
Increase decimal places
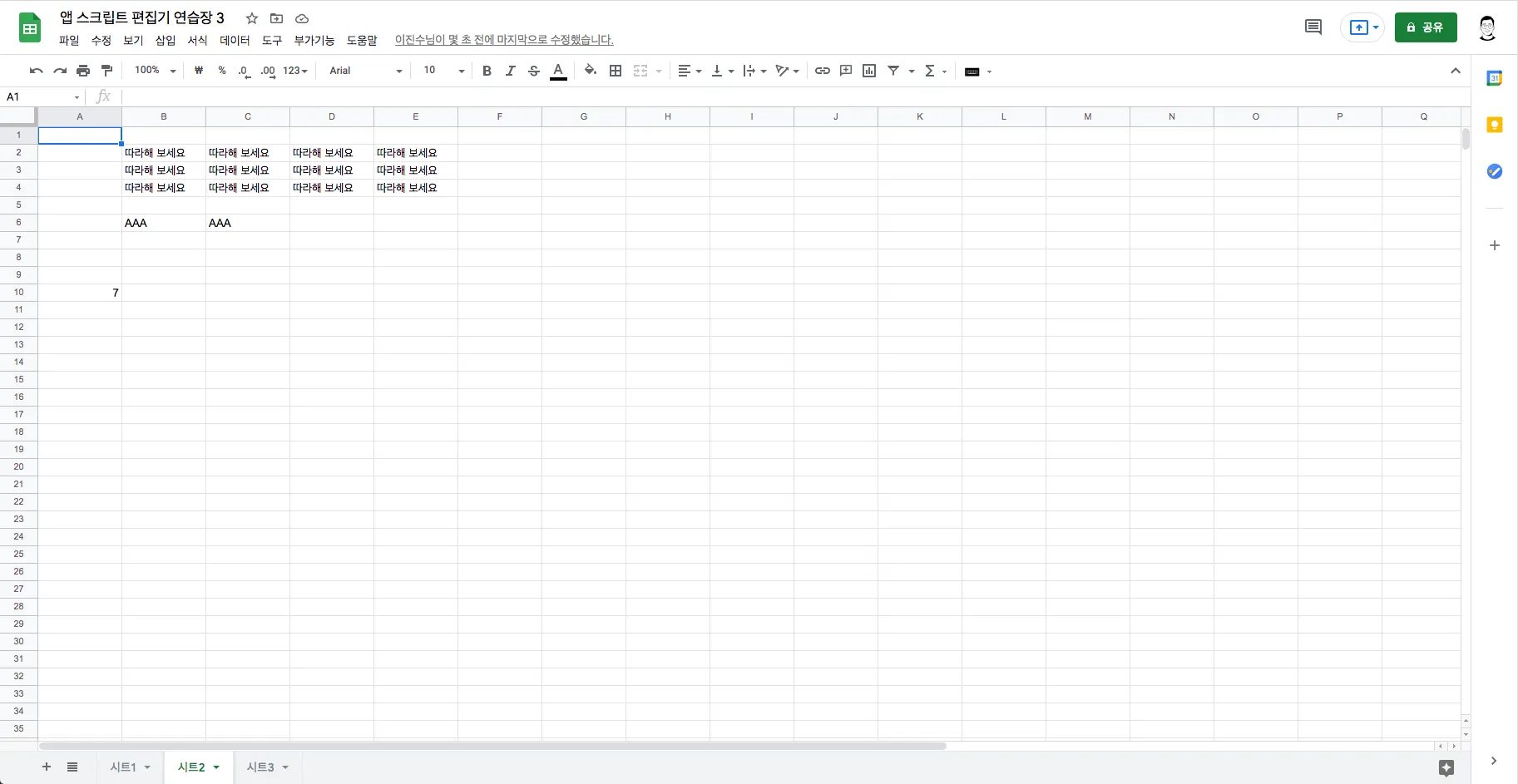point(268,71)
